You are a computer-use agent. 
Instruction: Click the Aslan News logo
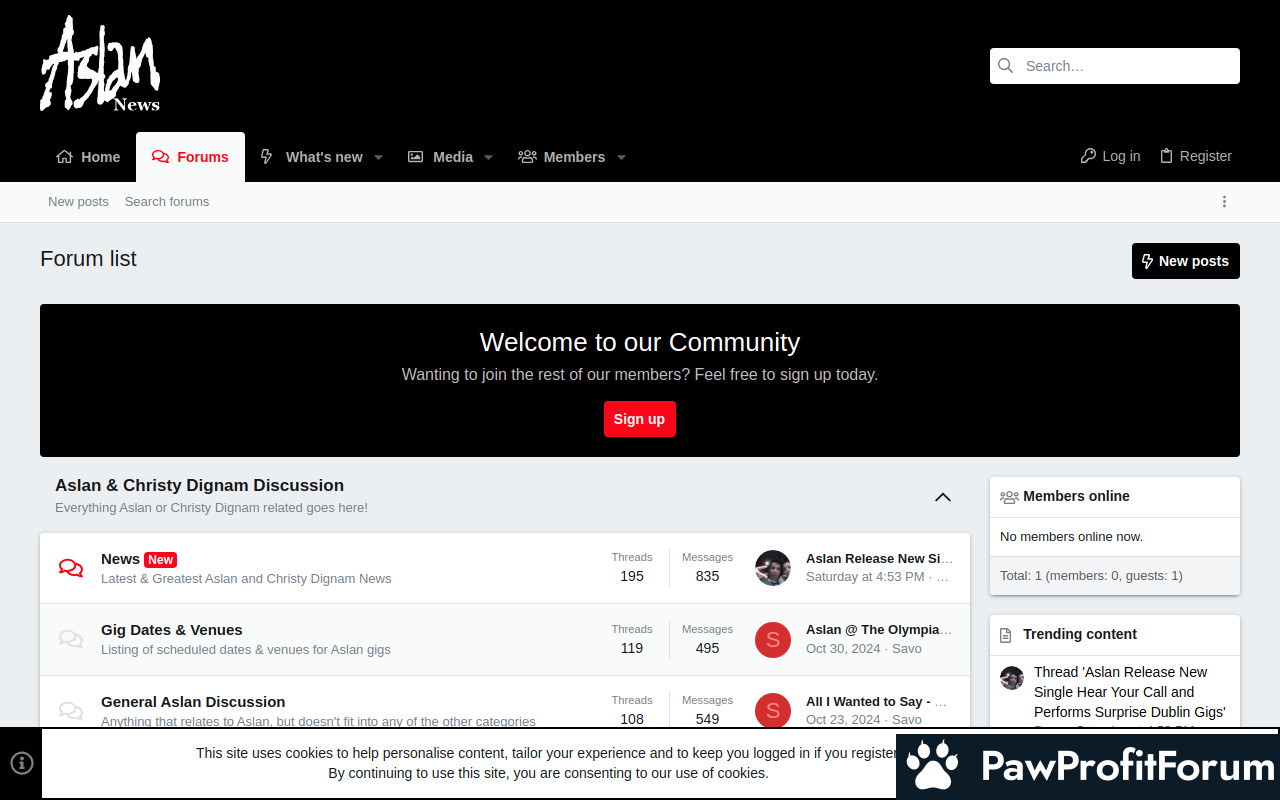pos(100,63)
